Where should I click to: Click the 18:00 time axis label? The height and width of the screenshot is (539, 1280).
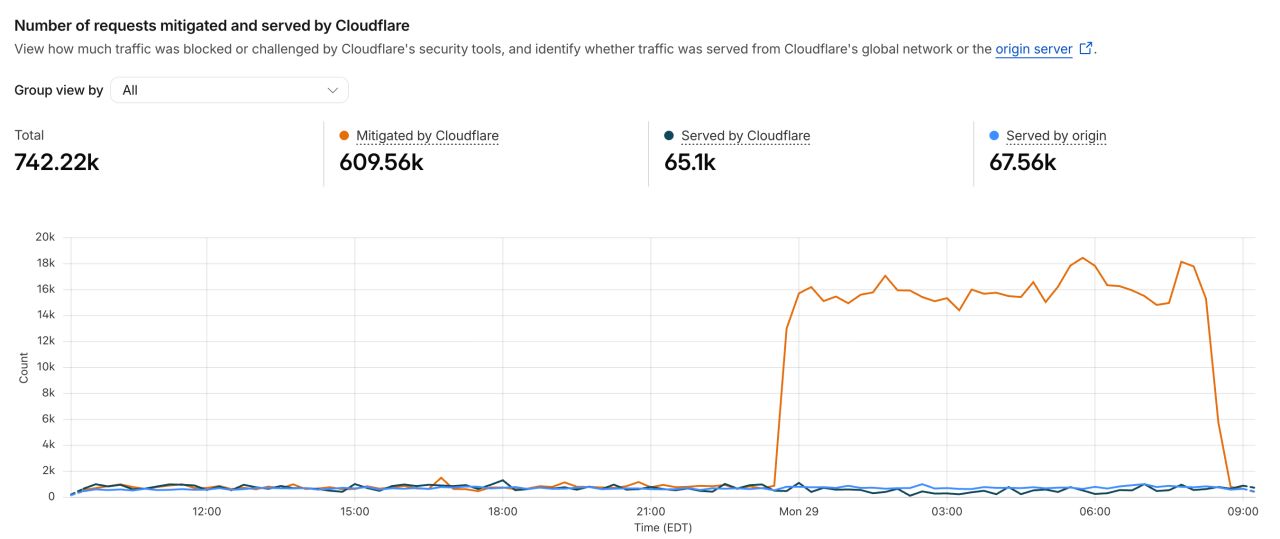point(503,511)
